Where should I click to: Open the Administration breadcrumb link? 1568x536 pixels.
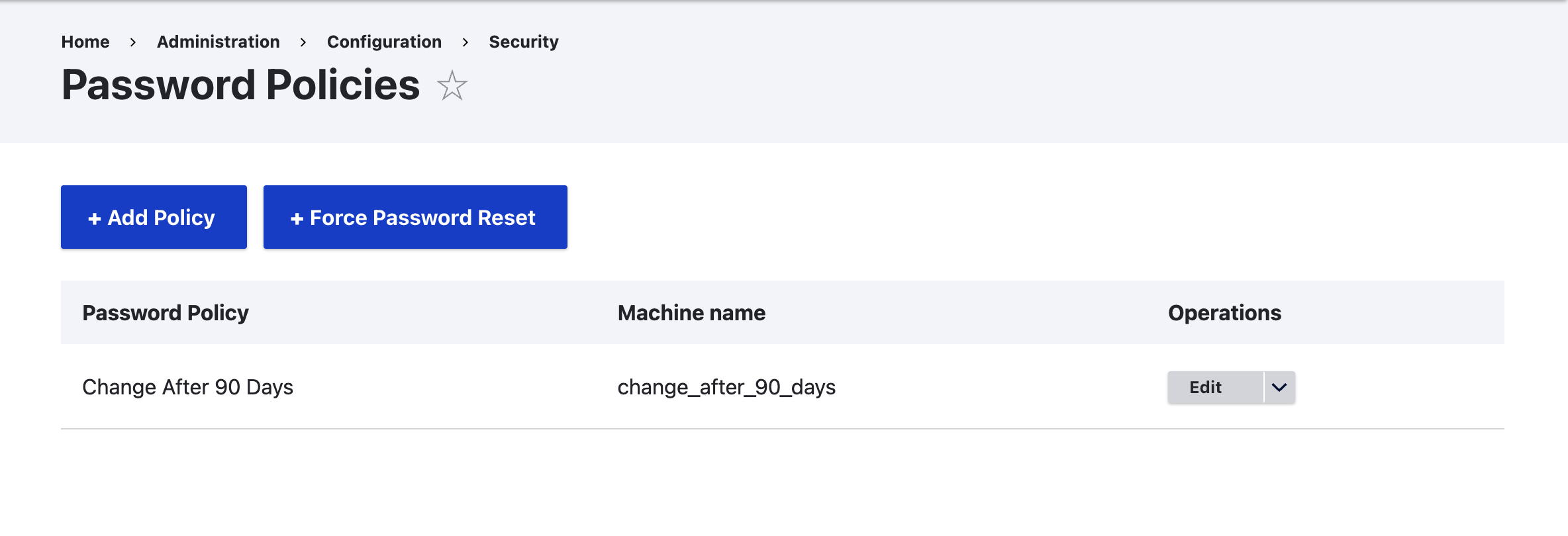[218, 42]
